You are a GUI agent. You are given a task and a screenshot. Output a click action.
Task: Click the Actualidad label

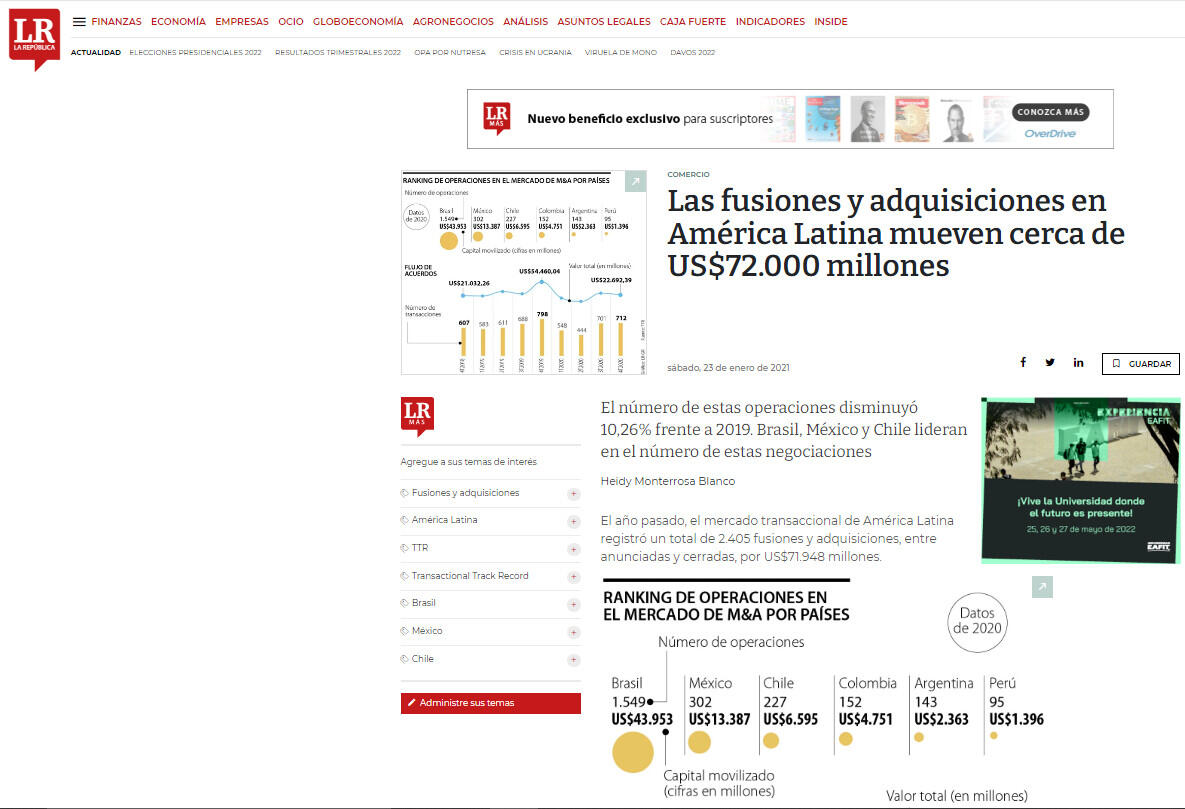tap(96, 53)
